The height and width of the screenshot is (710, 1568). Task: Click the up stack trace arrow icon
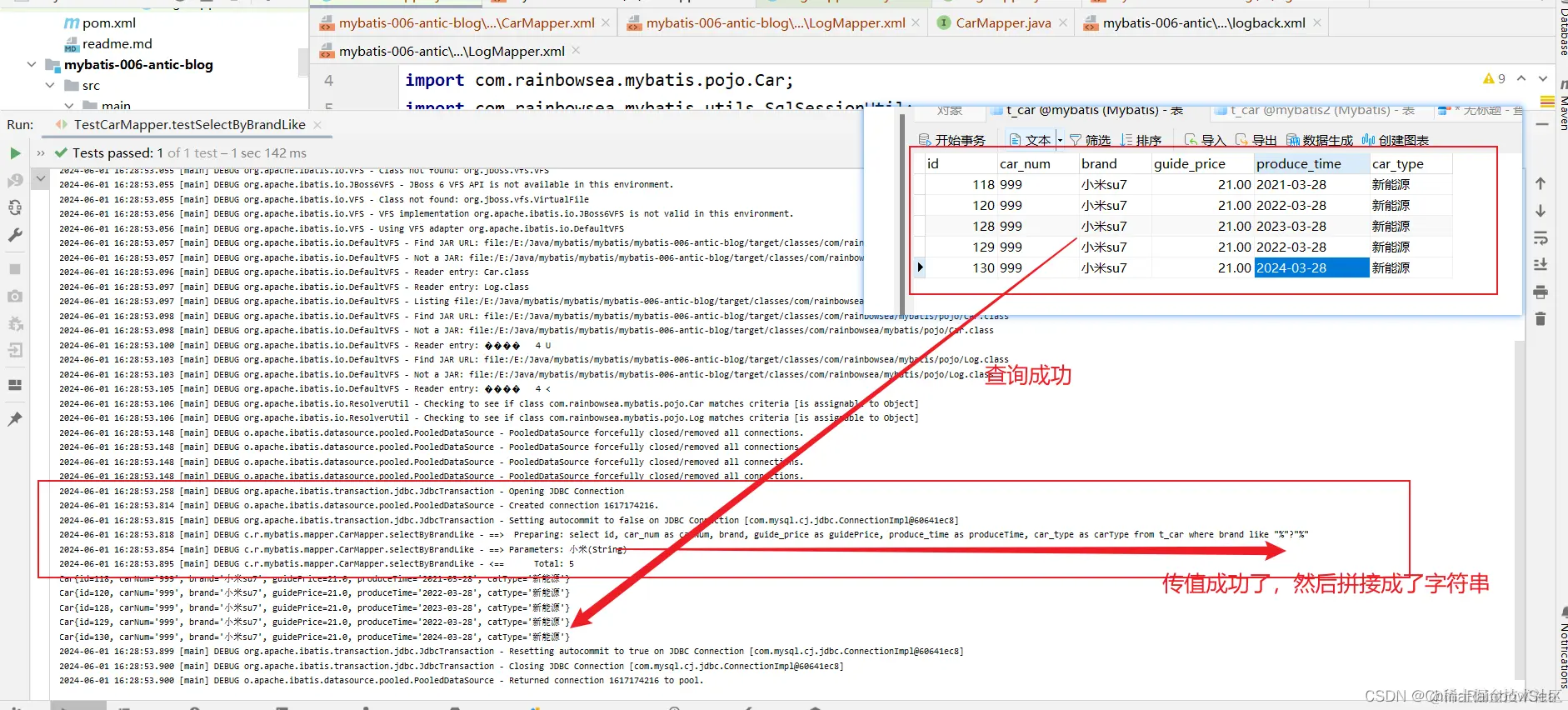pyautogui.click(x=1541, y=183)
